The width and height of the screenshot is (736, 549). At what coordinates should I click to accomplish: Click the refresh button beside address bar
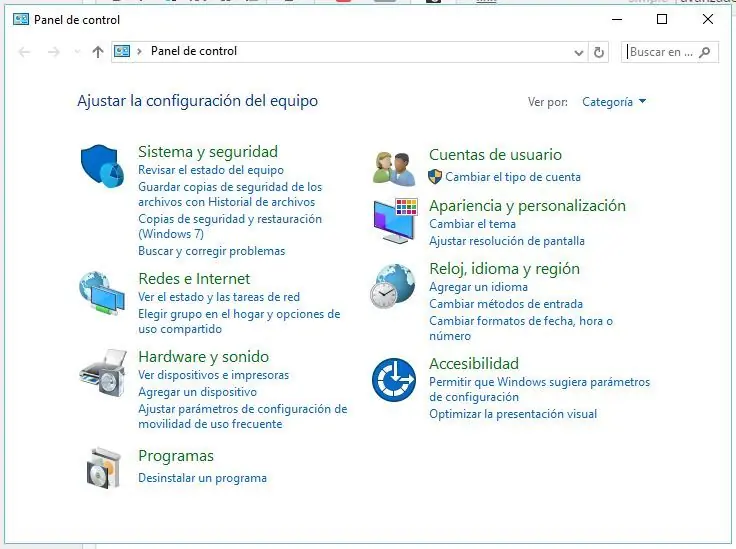click(x=598, y=52)
